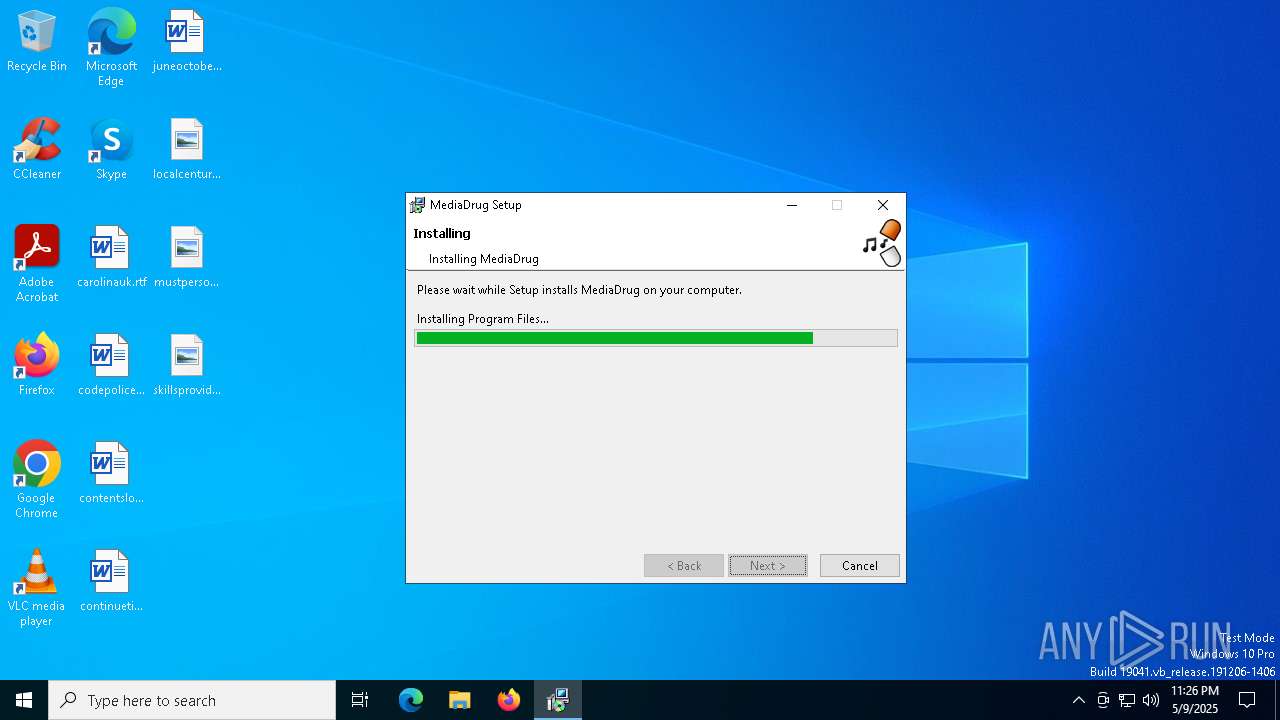Open Firefox from the taskbar

click(509, 700)
